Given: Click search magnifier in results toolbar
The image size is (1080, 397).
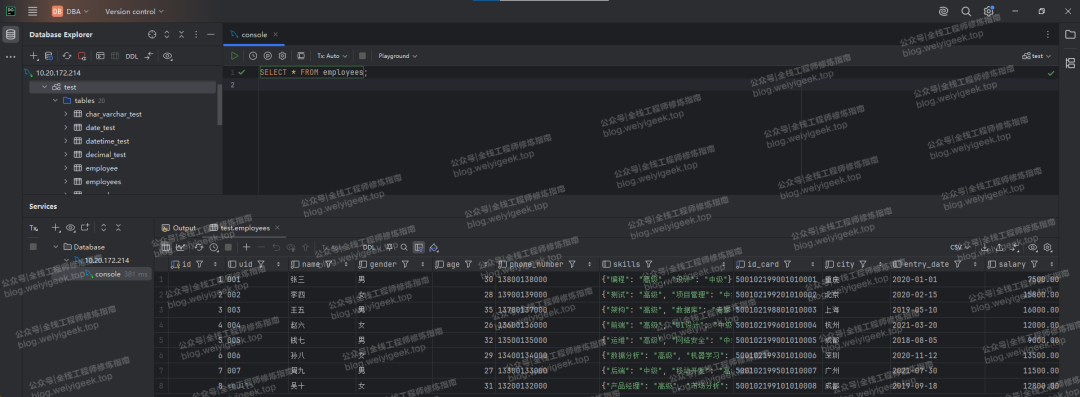Looking at the screenshot, I should (404, 247).
